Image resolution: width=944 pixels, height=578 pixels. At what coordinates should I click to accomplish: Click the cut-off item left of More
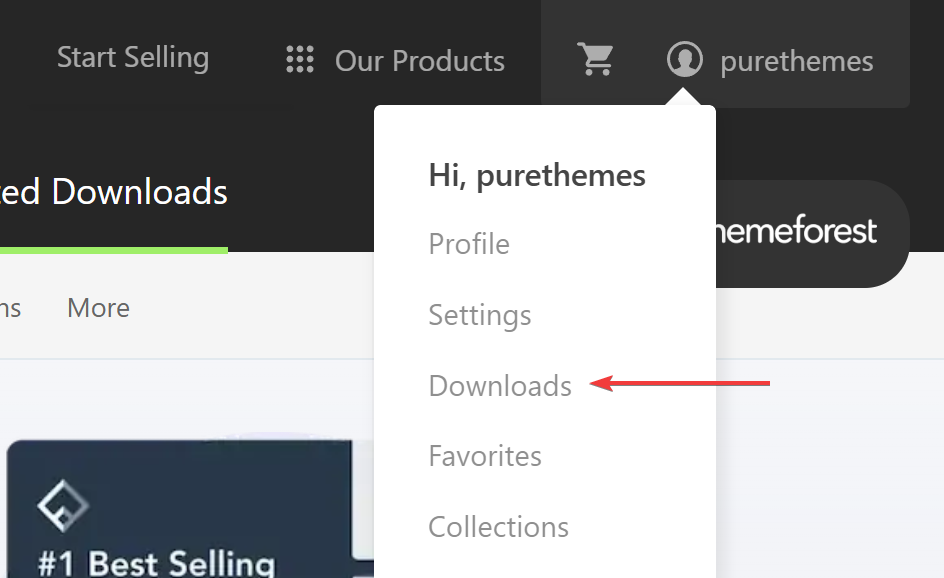click(10, 307)
